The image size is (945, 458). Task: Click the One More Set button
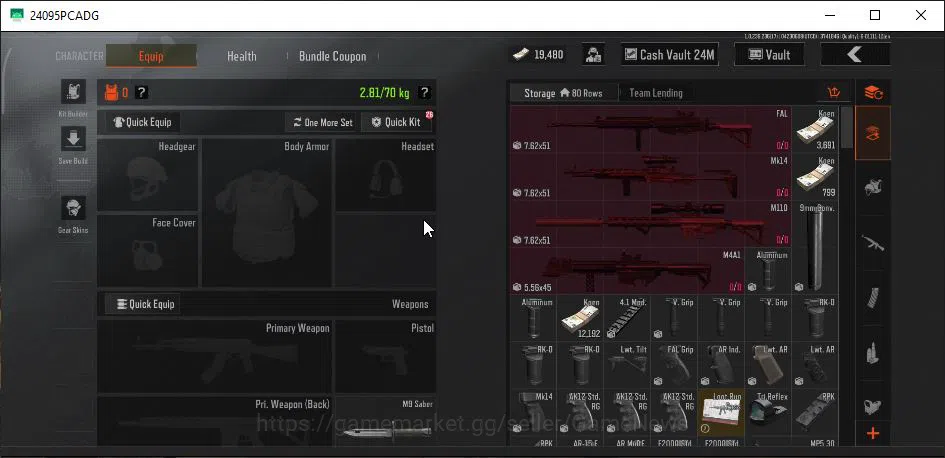(x=322, y=122)
